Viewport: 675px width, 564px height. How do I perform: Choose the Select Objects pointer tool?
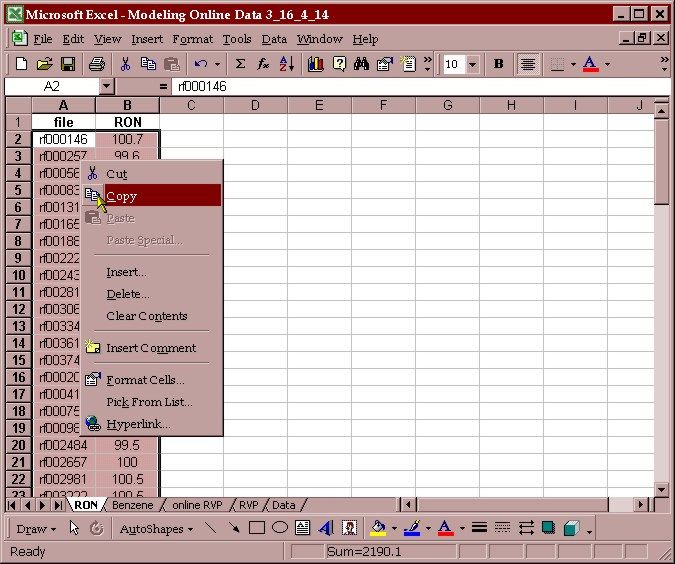click(74, 528)
